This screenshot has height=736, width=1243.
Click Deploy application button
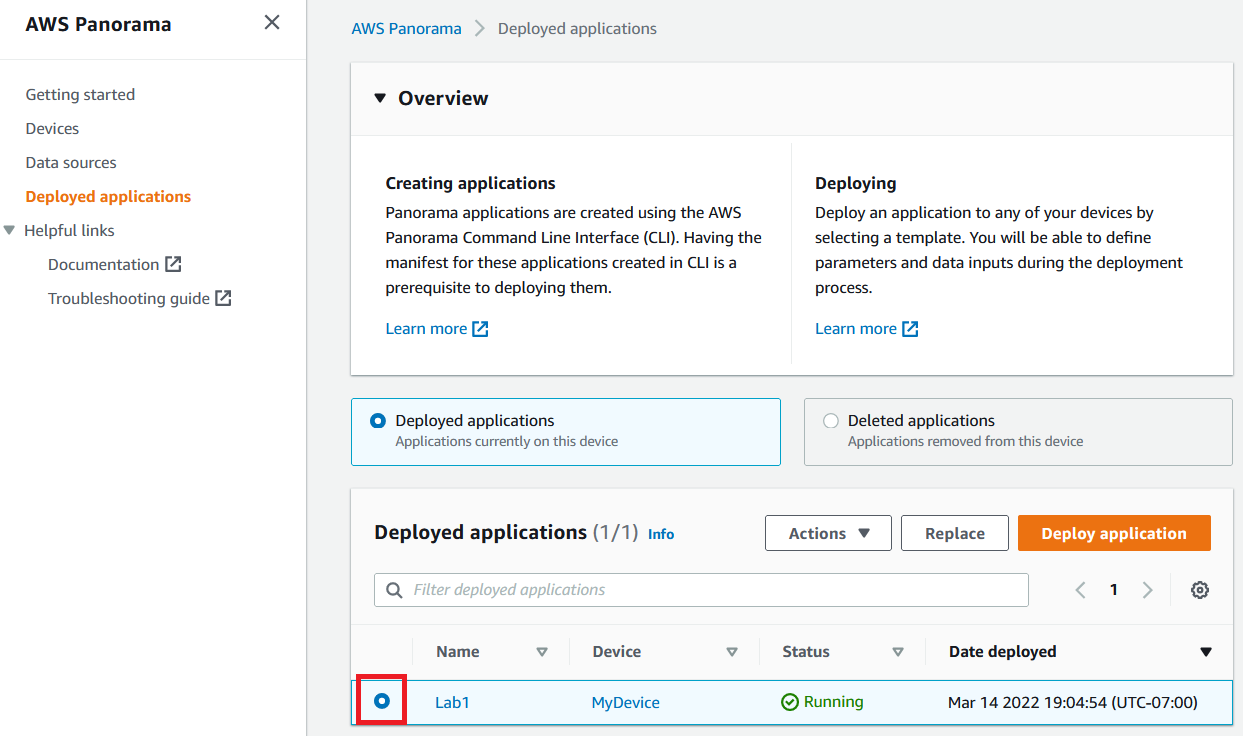1114,533
